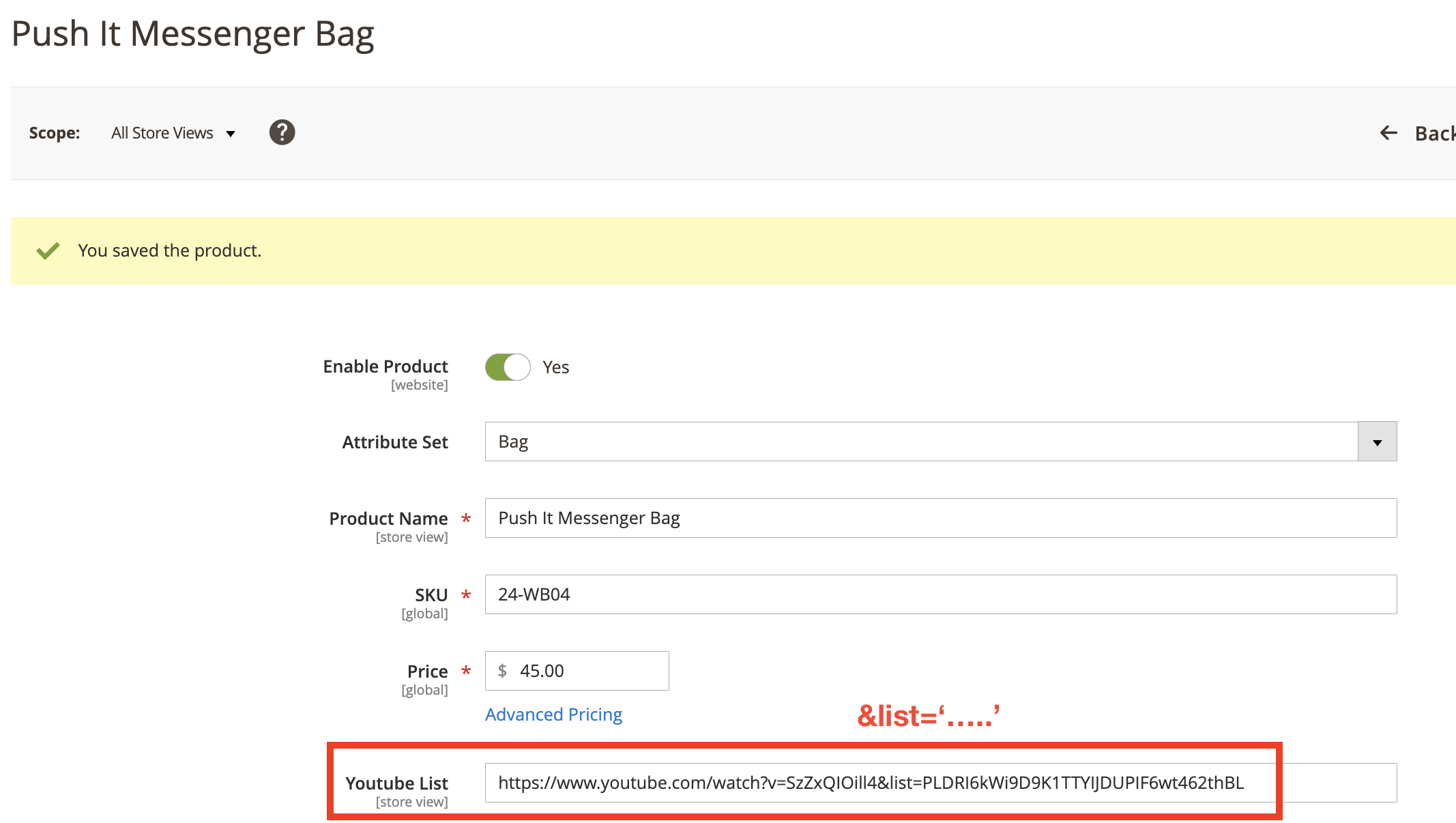Image resolution: width=1456 pixels, height=823 pixels.
Task: Click the Back navigation link
Action: point(1435,133)
